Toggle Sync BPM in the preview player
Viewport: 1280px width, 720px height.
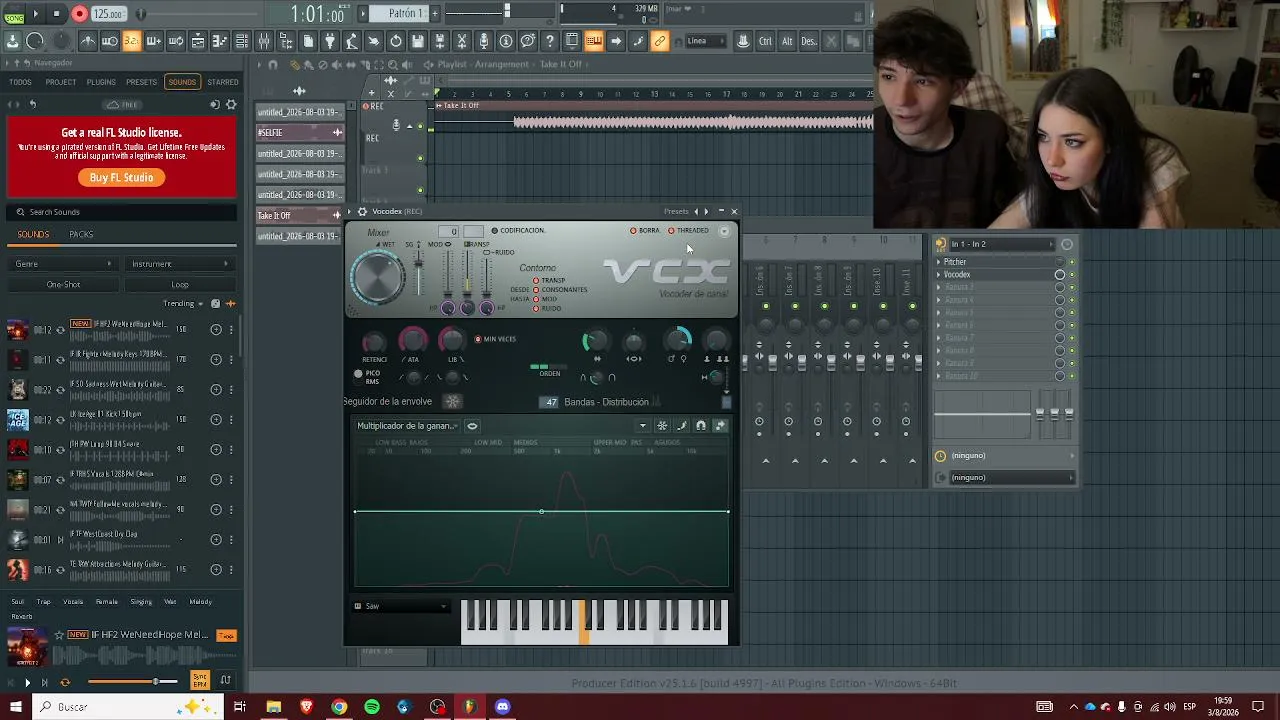(200, 680)
